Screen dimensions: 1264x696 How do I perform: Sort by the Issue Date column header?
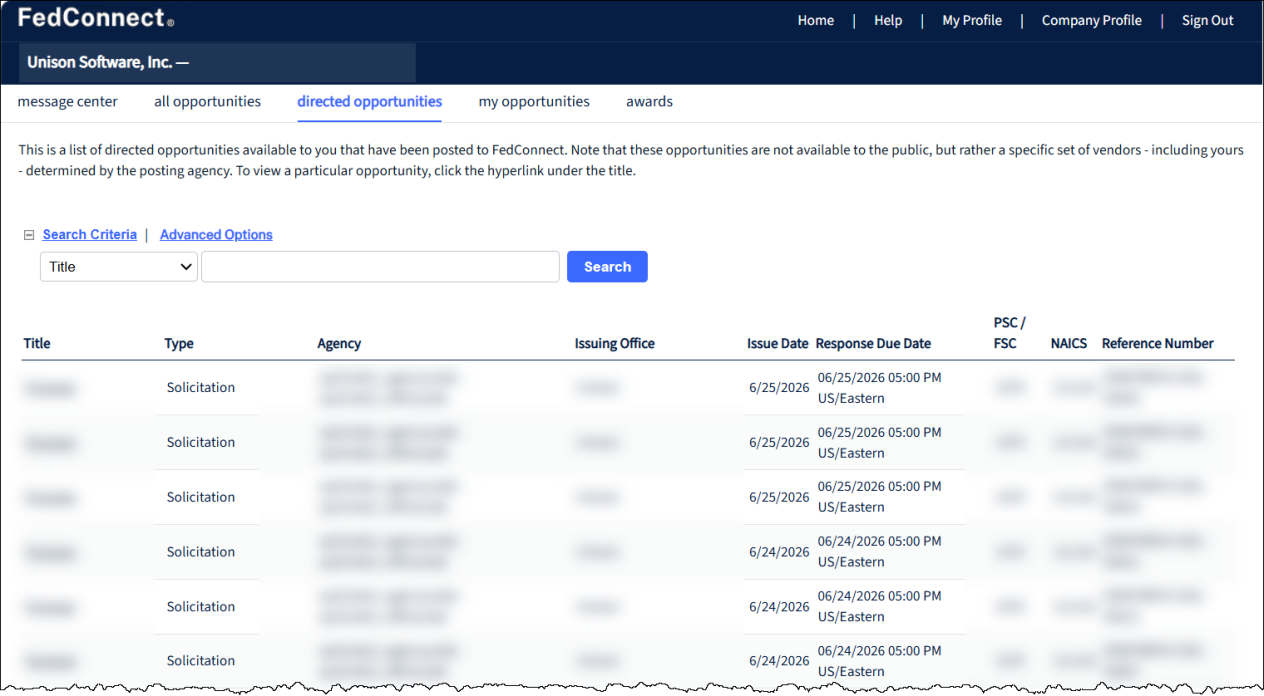tap(777, 344)
